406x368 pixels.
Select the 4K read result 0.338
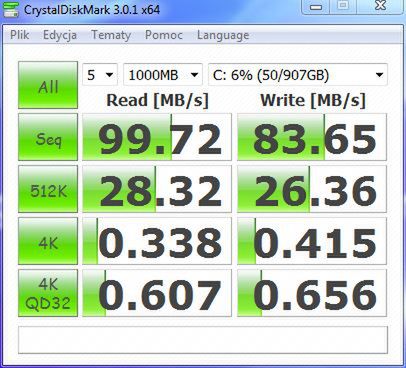pyautogui.click(x=157, y=241)
